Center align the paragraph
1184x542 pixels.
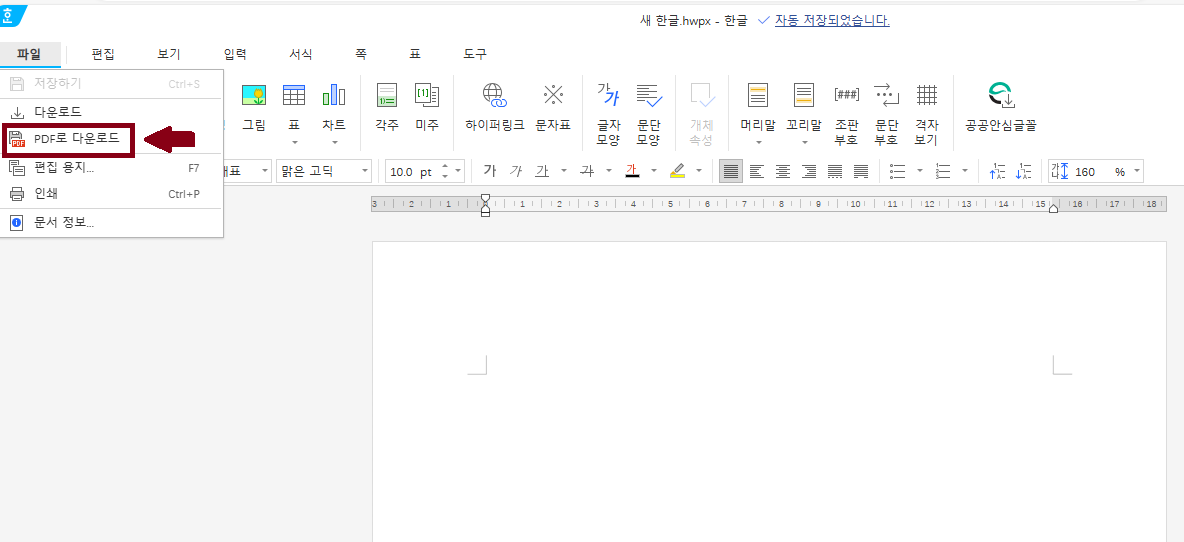coord(783,171)
